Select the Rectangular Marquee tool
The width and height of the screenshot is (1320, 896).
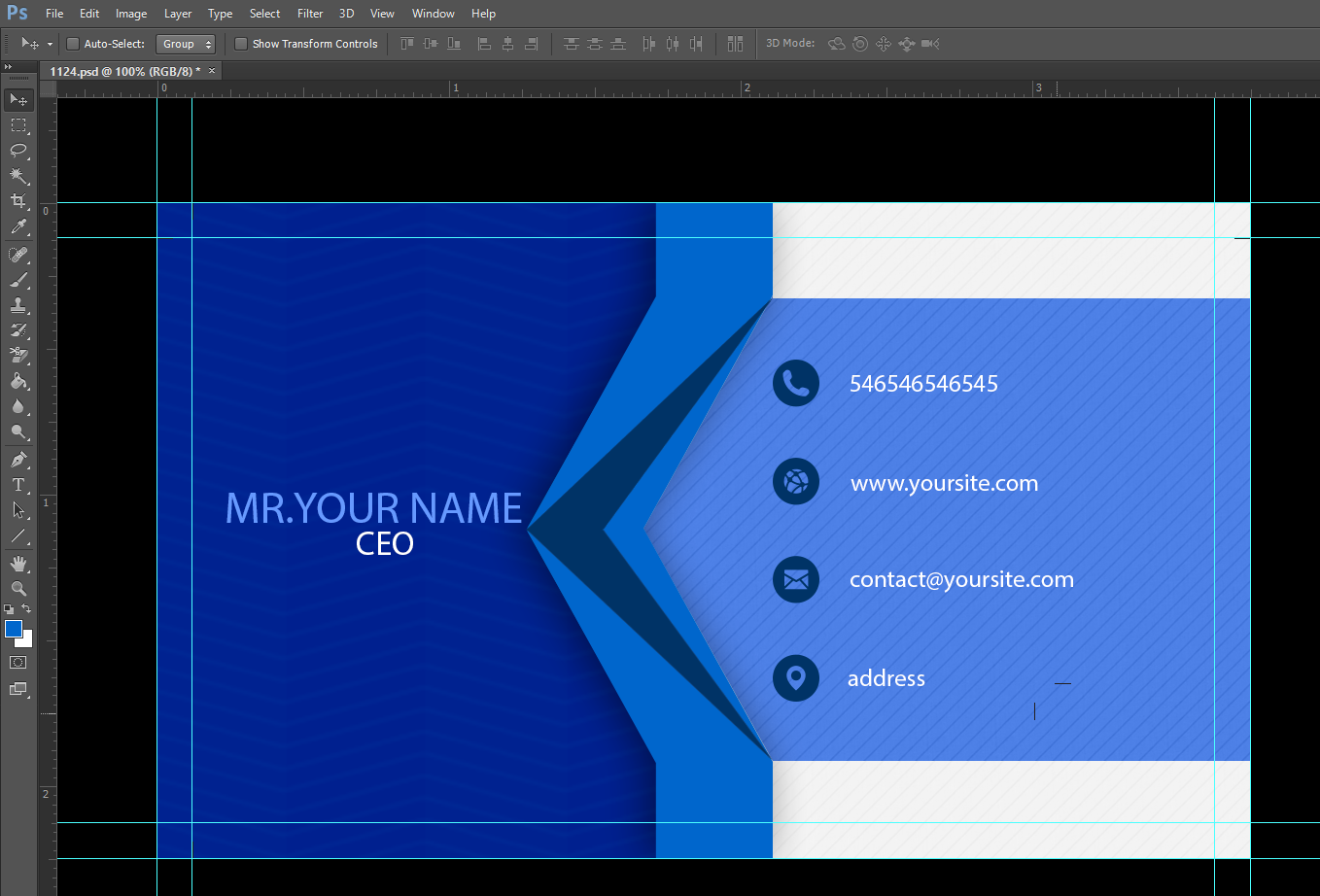18,124
